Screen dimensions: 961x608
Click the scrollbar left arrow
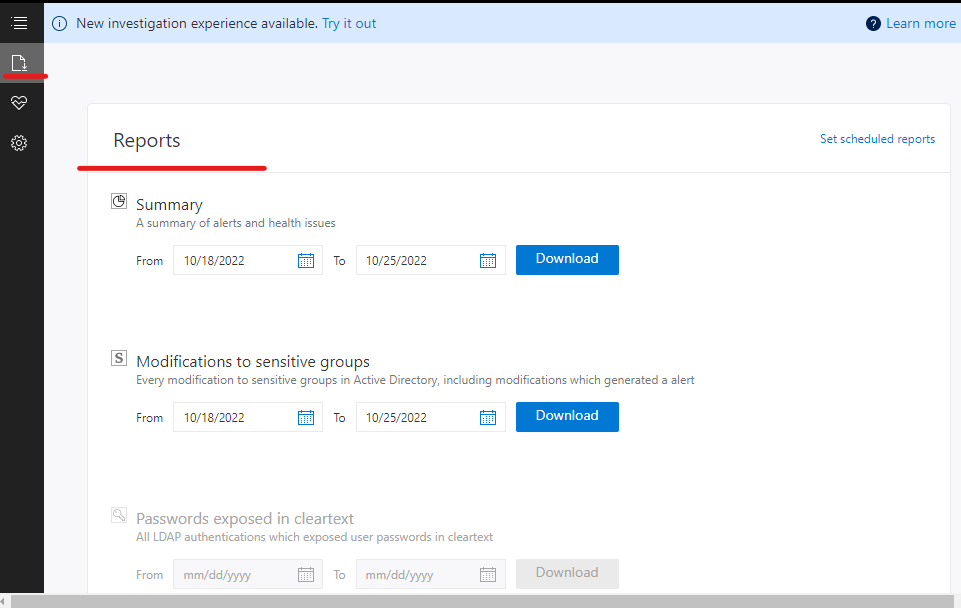pos(3,601)
